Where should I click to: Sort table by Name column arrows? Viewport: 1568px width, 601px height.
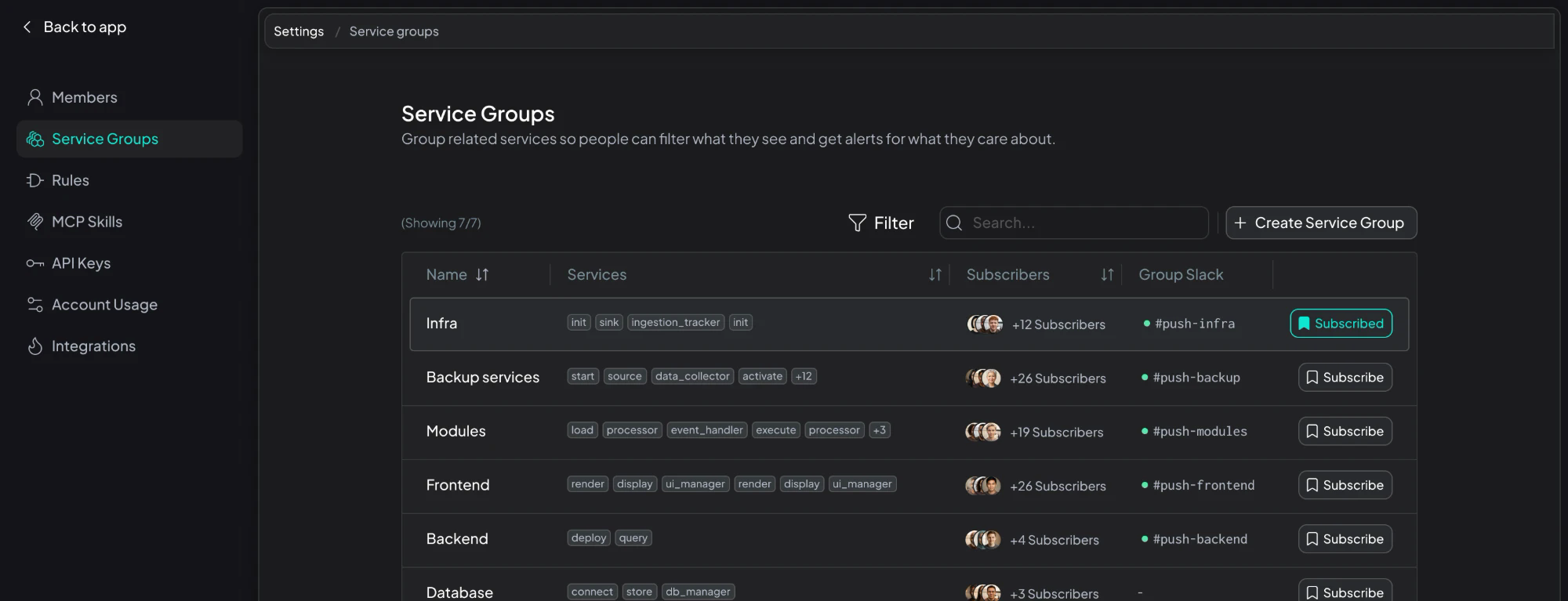pos(482,275)
